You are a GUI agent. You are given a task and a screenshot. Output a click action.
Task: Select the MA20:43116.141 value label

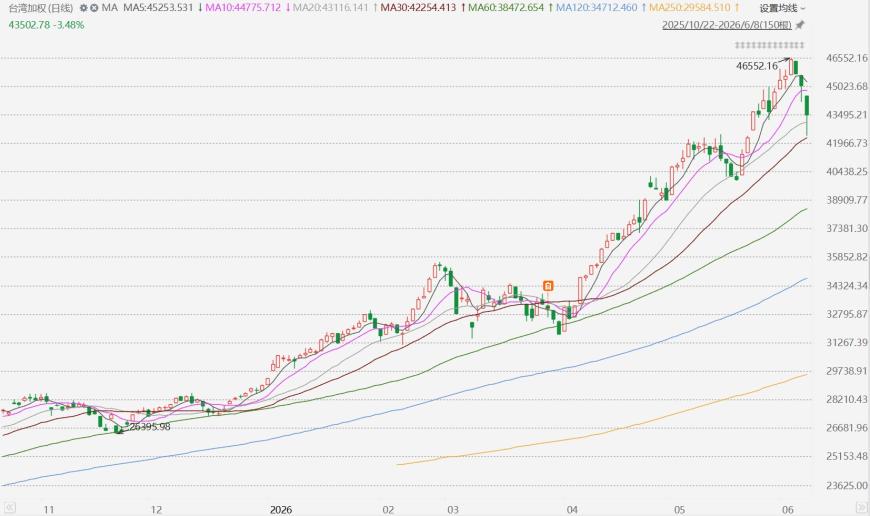pos(330,8)
